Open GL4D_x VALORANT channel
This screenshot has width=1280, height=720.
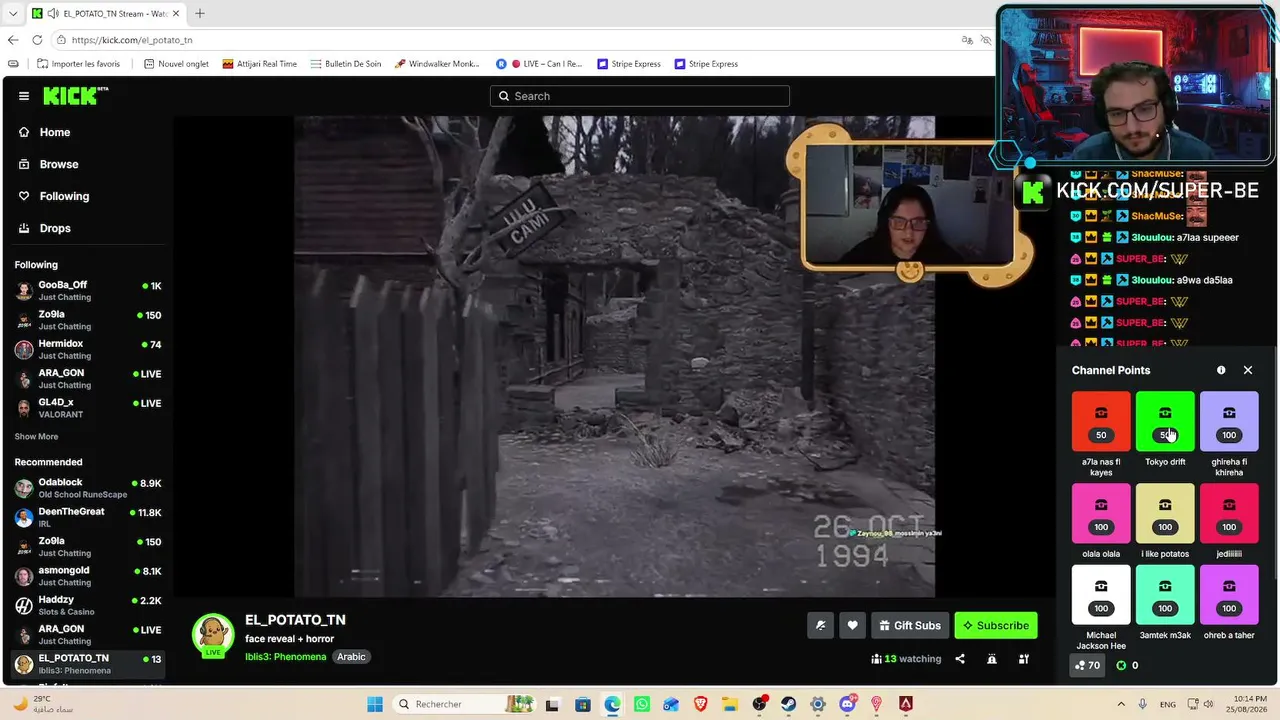click(88, 408)
